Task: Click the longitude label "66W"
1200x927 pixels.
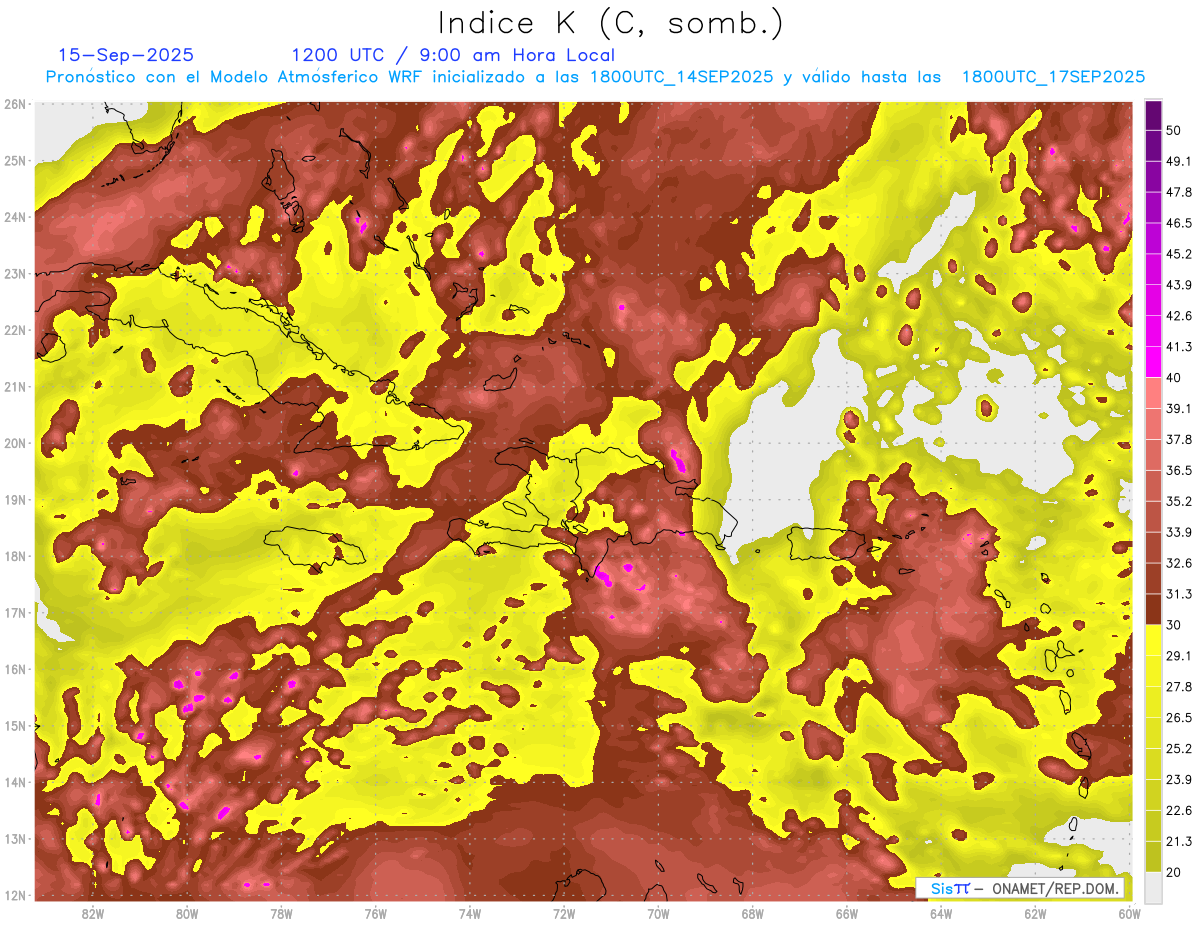Action: [x=847, y=913]
